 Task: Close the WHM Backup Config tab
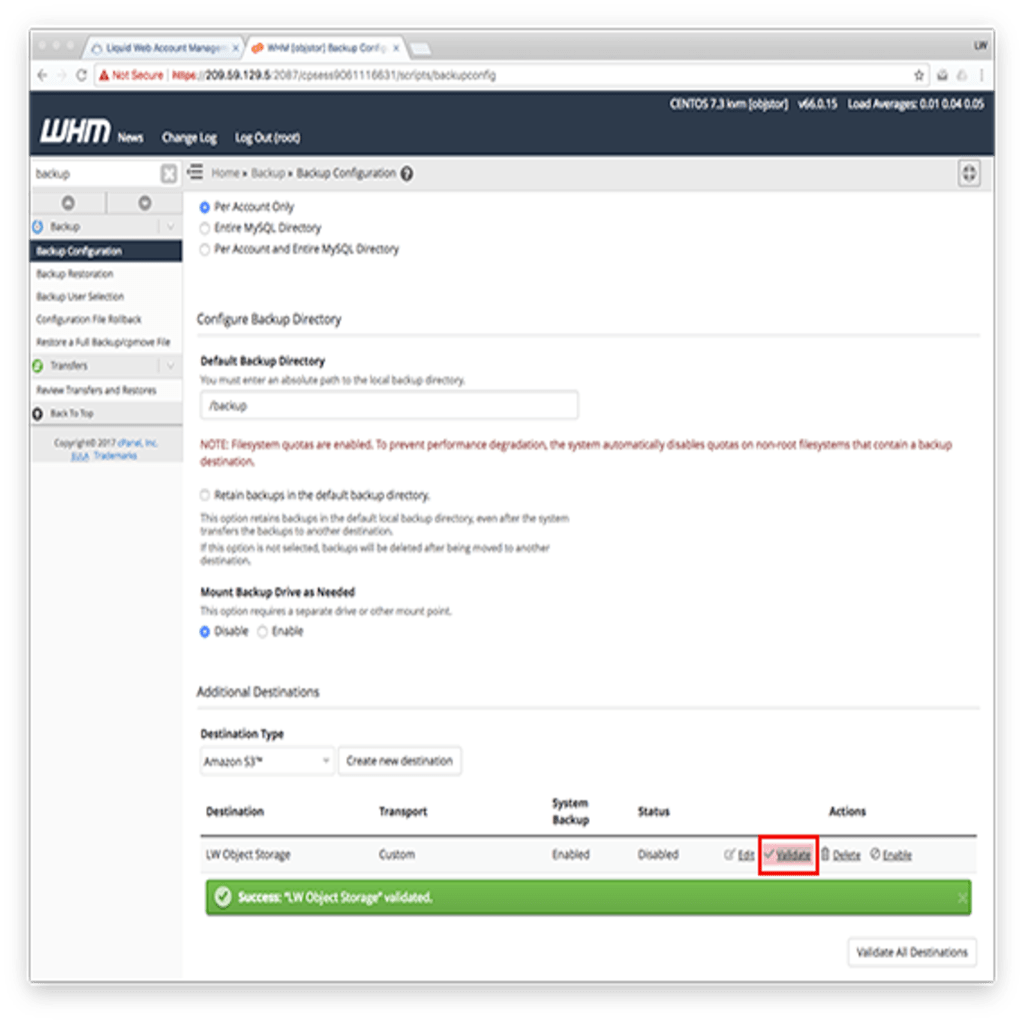pyautogui.click(x=396, y=48)
